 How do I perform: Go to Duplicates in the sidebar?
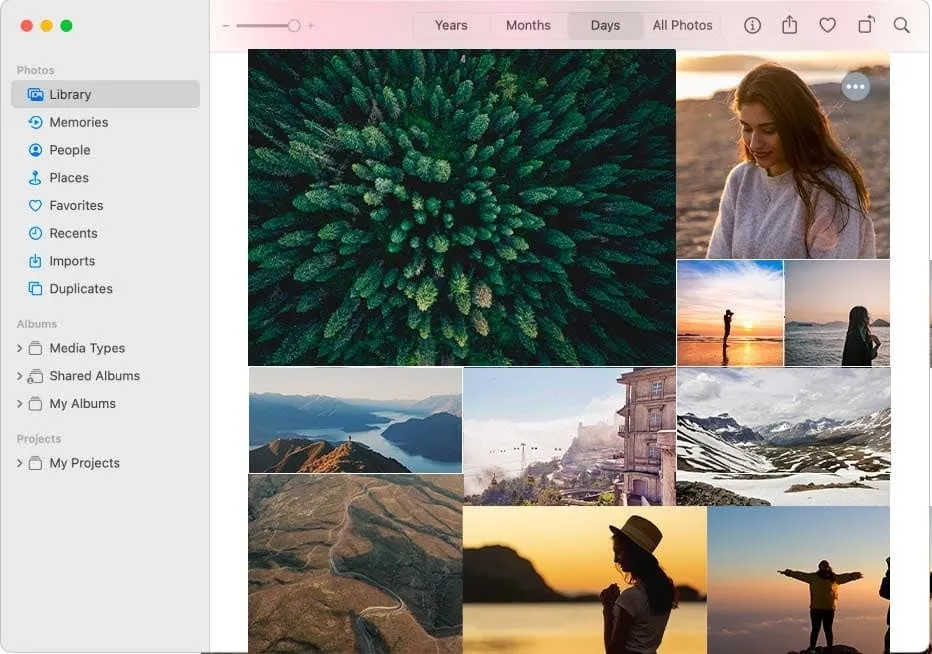click(80, 289)
